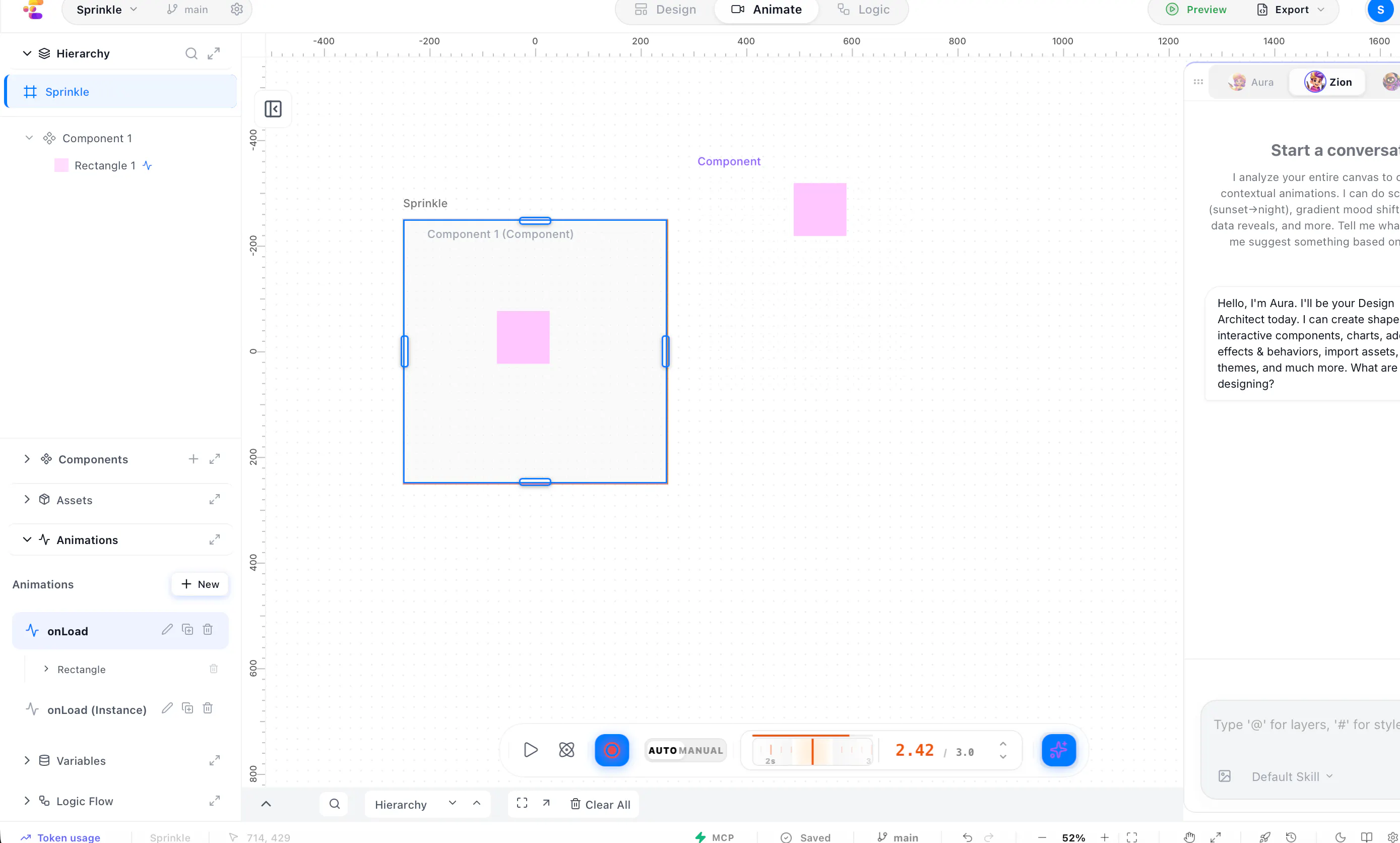The width and height of the screenshot is (1400, 843).
Task: Zoom in with the plus icon beside 52%
Action: coord(1104,837)
